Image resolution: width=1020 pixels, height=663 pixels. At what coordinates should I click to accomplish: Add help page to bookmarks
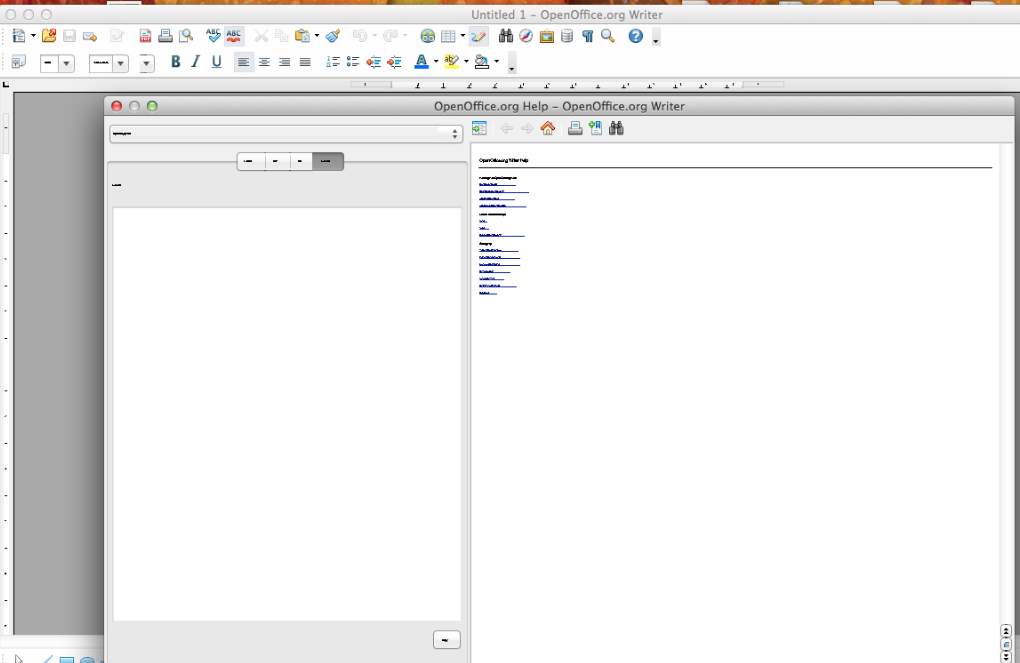pos(596,128)
